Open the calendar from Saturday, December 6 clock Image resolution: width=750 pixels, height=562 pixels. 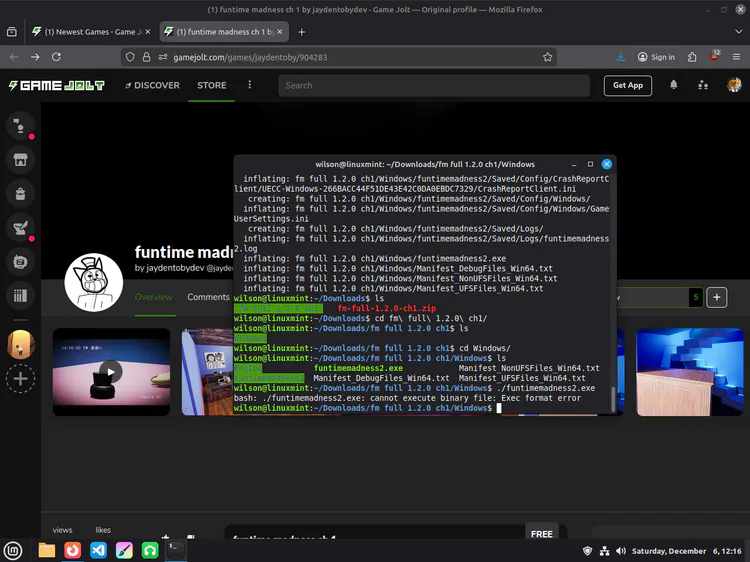coord(686,551)
